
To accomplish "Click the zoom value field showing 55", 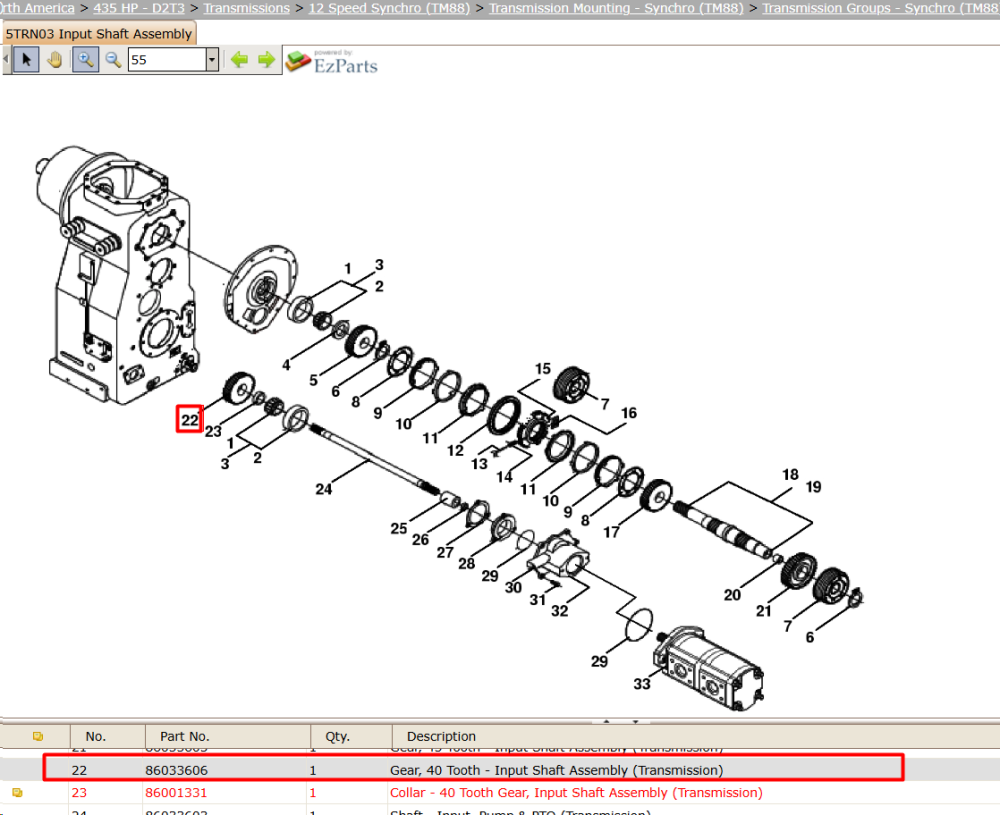I will click(x=167, y=60).
